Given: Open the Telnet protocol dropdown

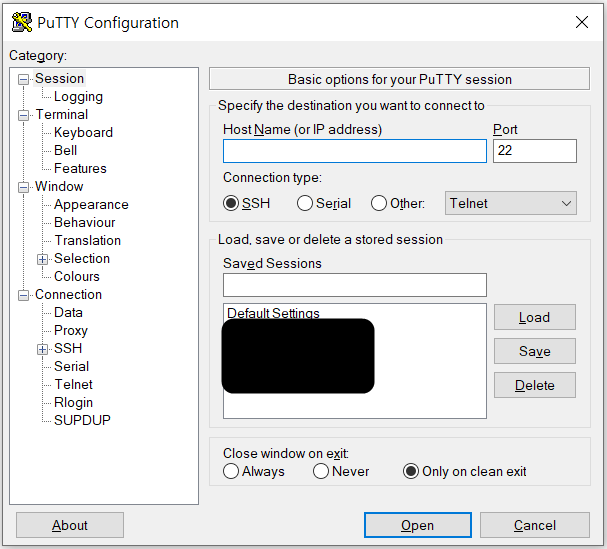Looking at the screenshot, I should point(511,203).
